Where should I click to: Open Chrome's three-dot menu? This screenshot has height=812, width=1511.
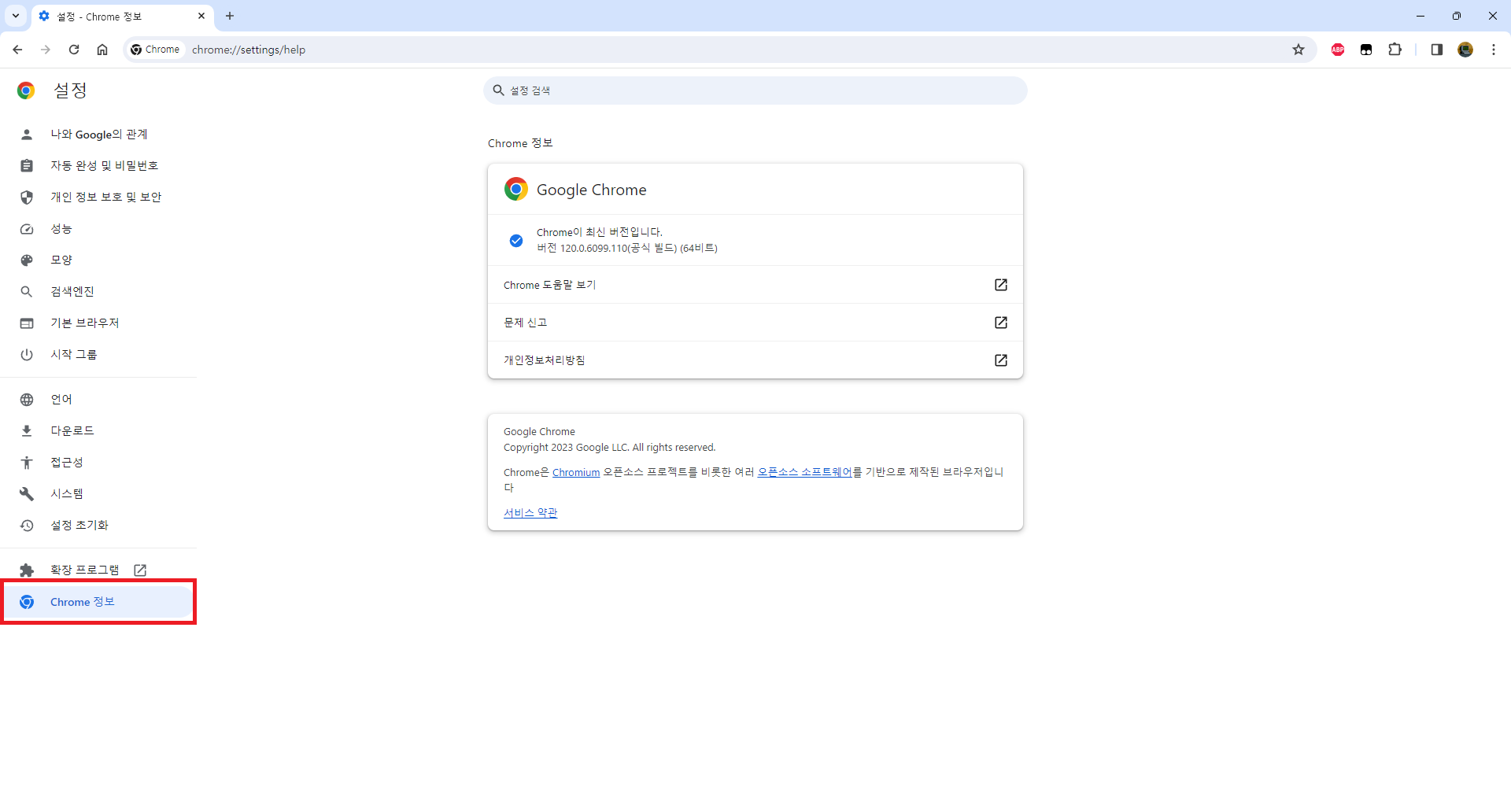tap(1494, 50)
